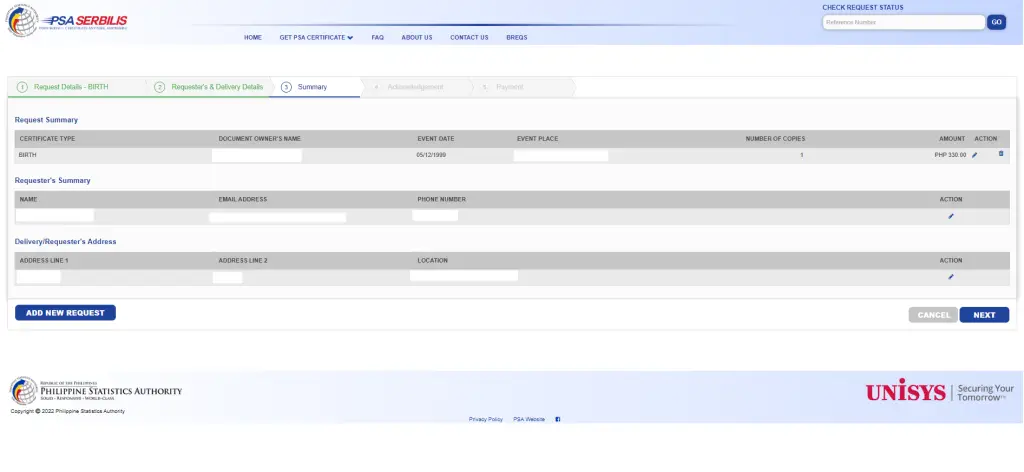Click the PHP 330.00 amount
Viewport: 1024px width, 472px height.
coord(950,155)
